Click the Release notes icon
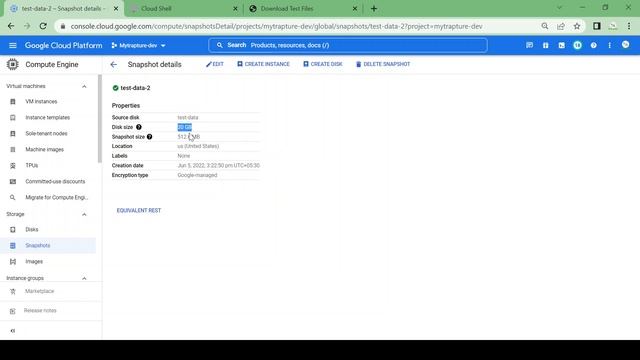 pyautogui.click(x=13, y=311)
